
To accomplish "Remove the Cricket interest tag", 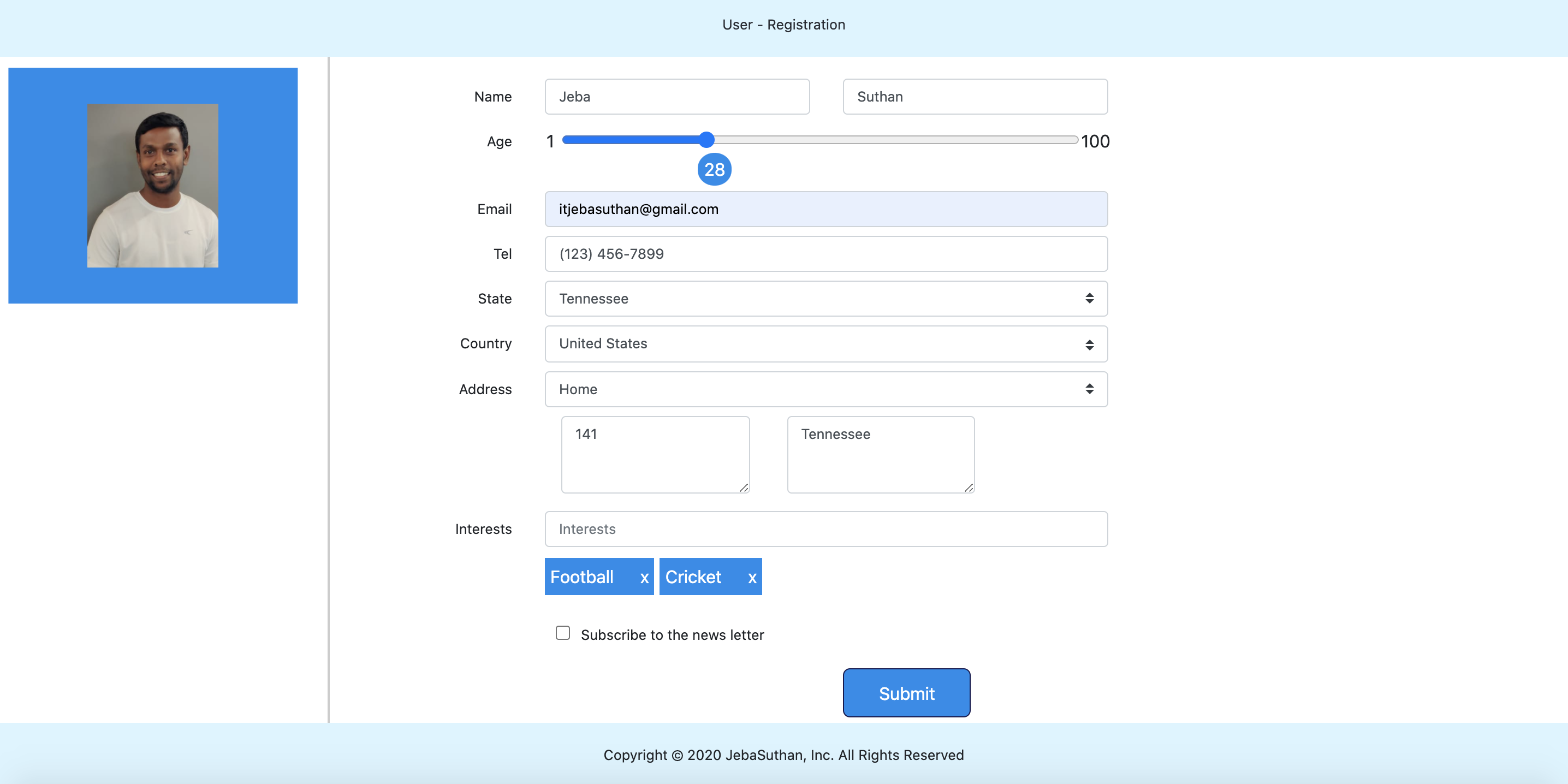I will pyautogui.click(x=752, y=577).
